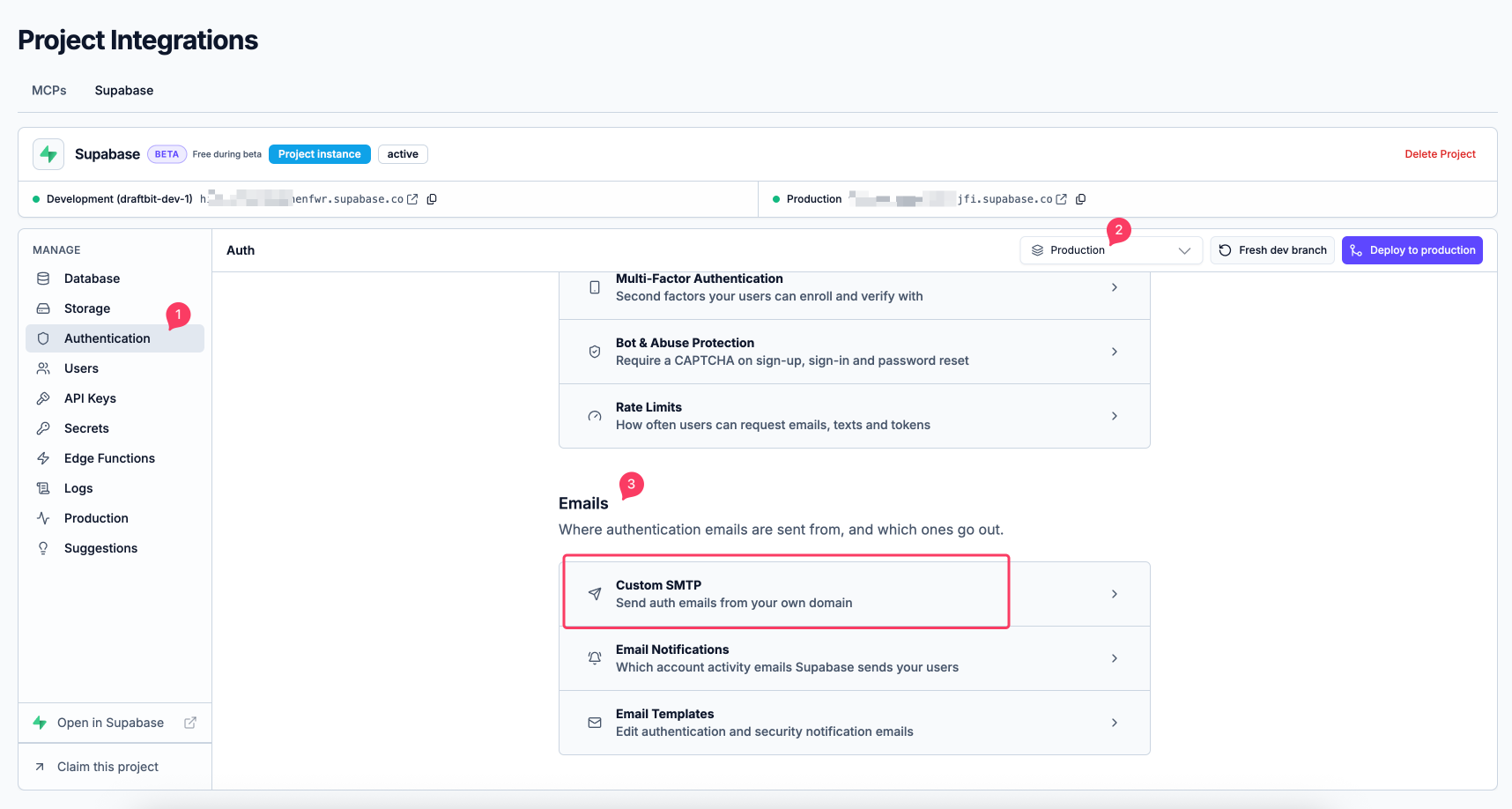Viewport: 1512px width, 809px height.
Task: Expand the Rate Limits row chevron
Action: tap(1115, 416)
